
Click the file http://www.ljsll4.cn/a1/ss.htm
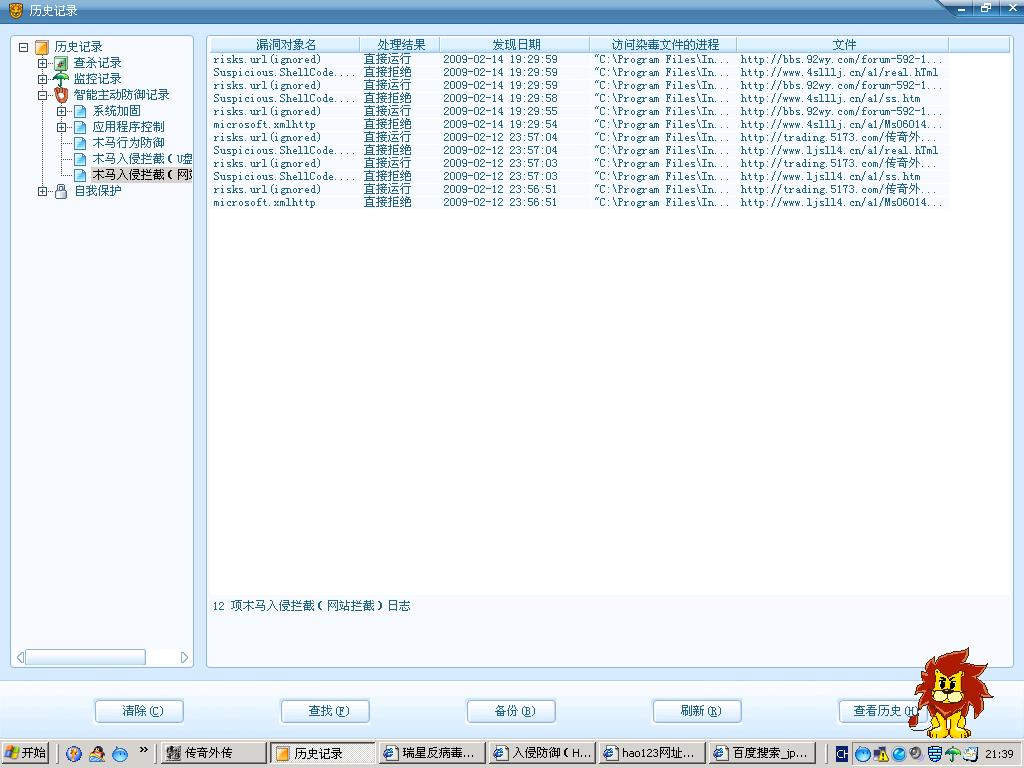(x=830, y=177)
